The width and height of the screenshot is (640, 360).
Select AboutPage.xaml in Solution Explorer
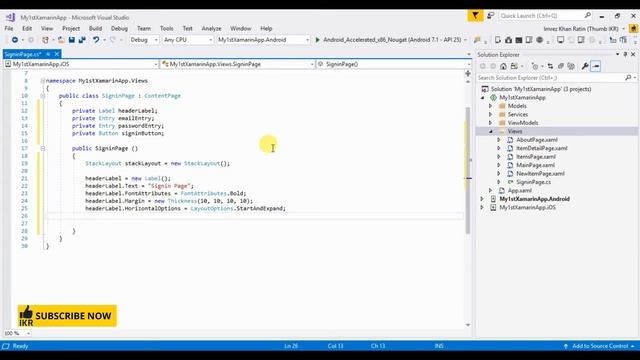[x=536, y=140]
